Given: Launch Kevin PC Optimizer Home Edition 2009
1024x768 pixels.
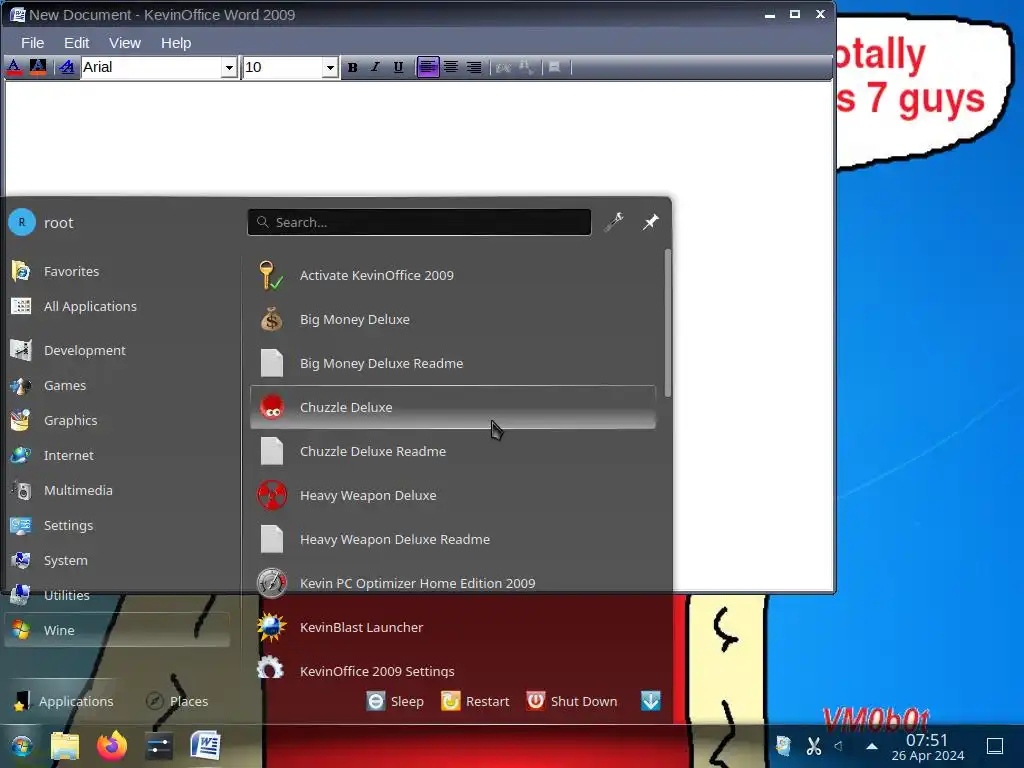Looking at the screenshot, I should pyautogui.click(x=453, y=583).
